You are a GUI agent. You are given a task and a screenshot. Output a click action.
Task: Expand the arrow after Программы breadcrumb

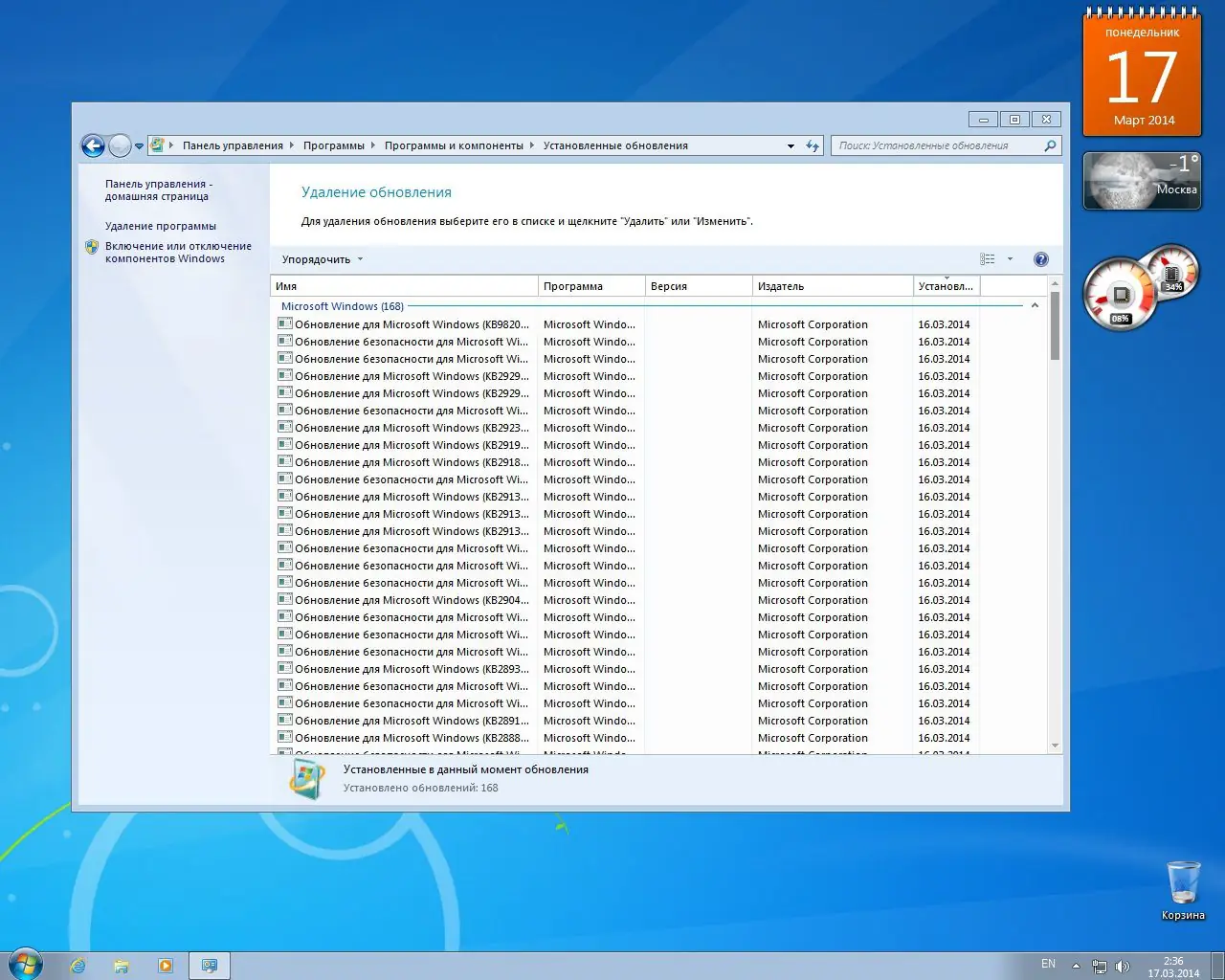click(x=373, y=145)
